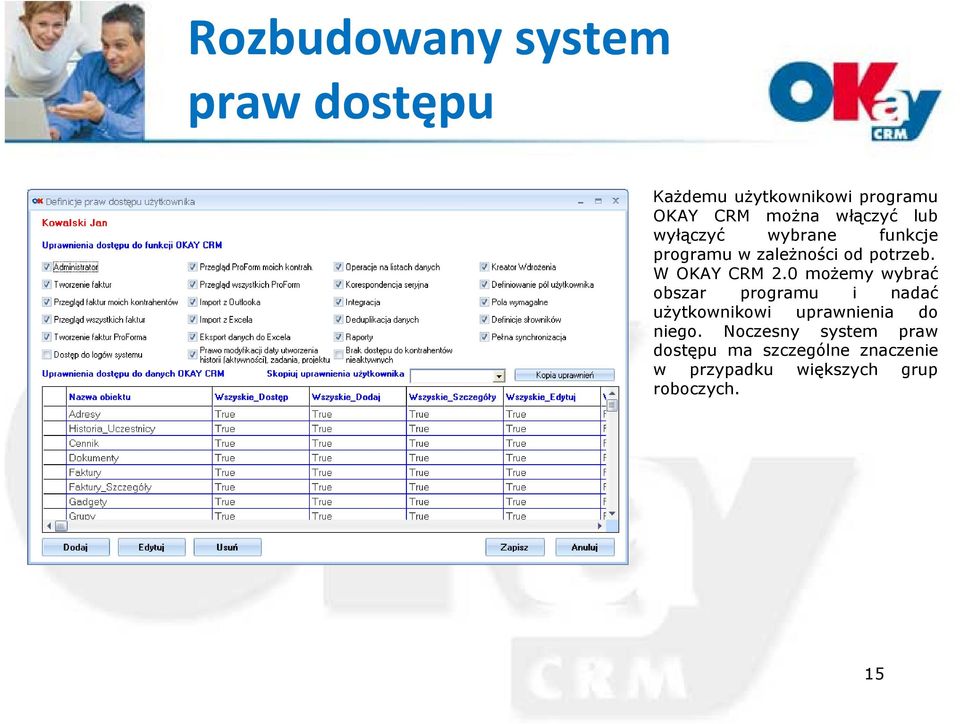The image size is (960, 724).
Task: Click Wszyskie_Dodaj value in Cennik row
Action: [358, 444]
